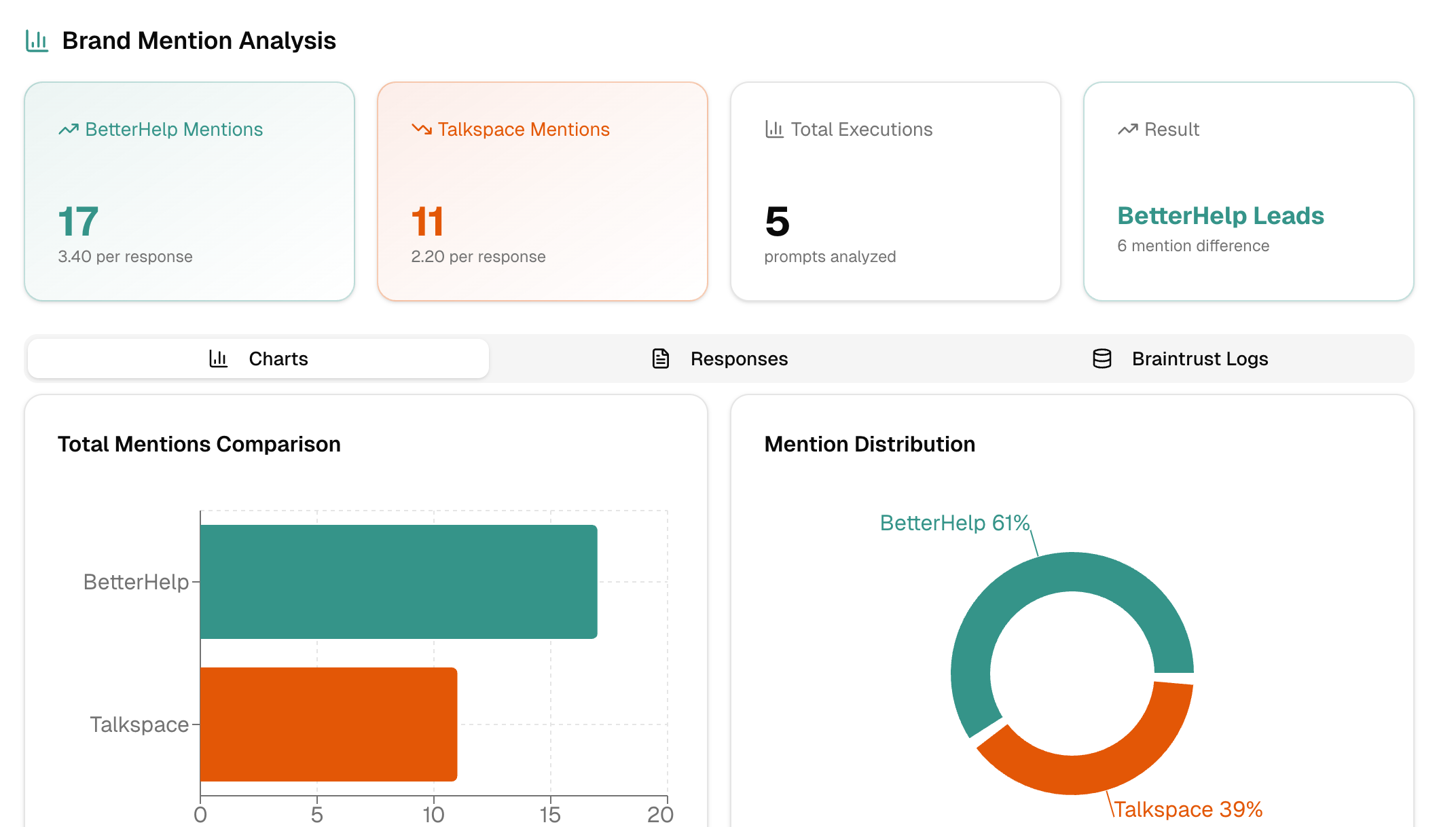Click the teal BetterHelp bar in chart
This screenshot has width=1456, height=827.
[x=399, y=581]
